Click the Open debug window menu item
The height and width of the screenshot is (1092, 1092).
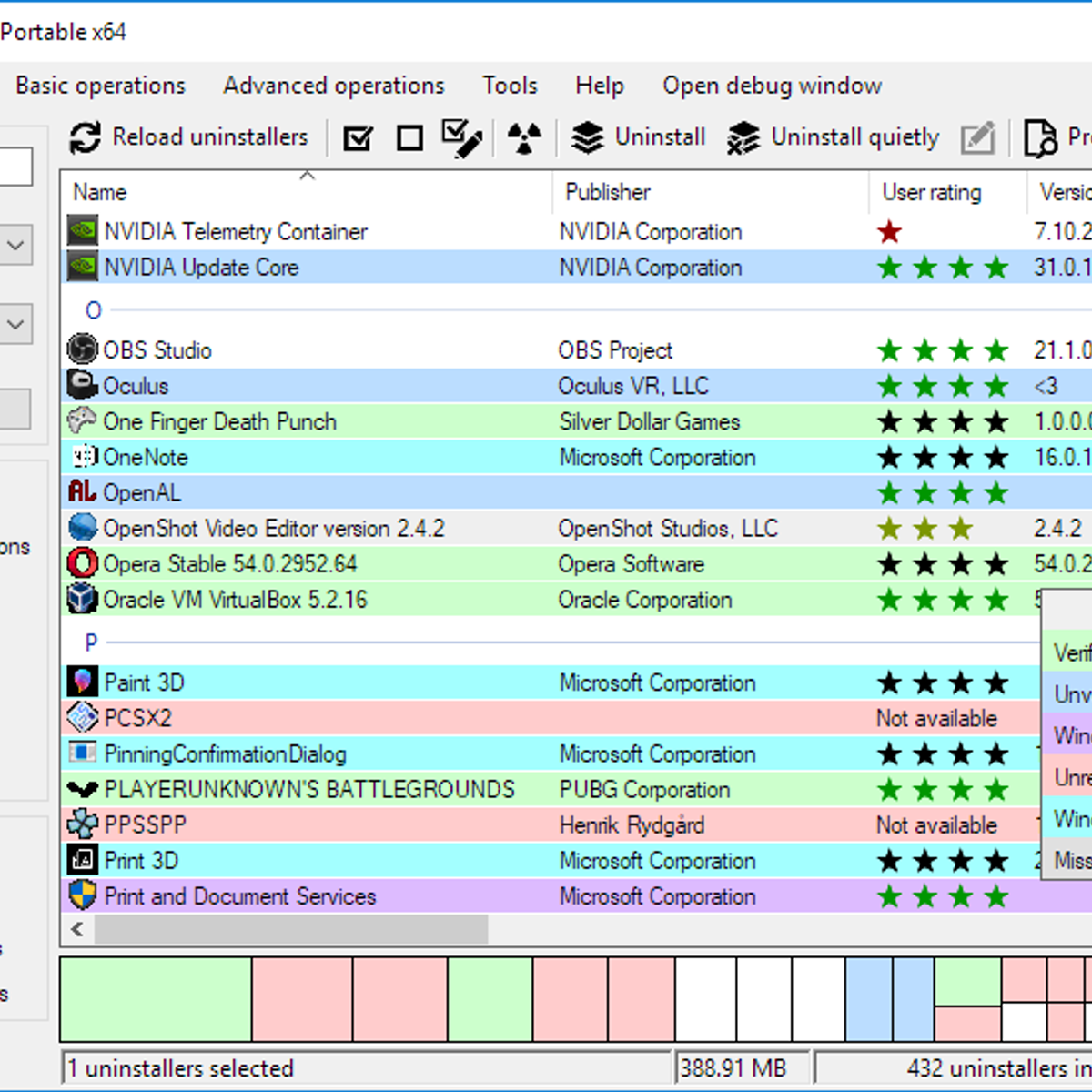coord(773,86)
